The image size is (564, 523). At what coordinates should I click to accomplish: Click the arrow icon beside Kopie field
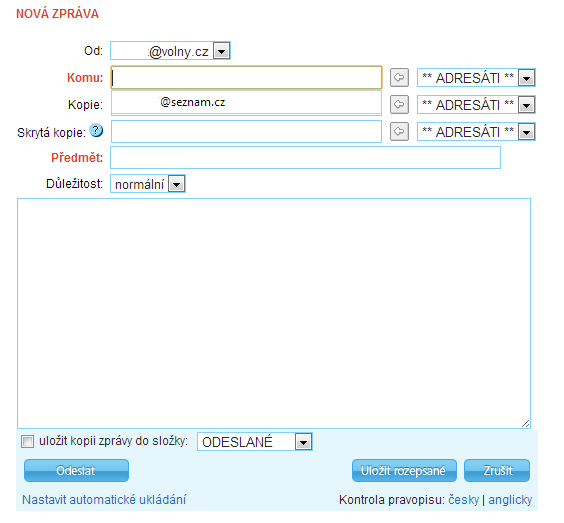click(x=399, y=104)
